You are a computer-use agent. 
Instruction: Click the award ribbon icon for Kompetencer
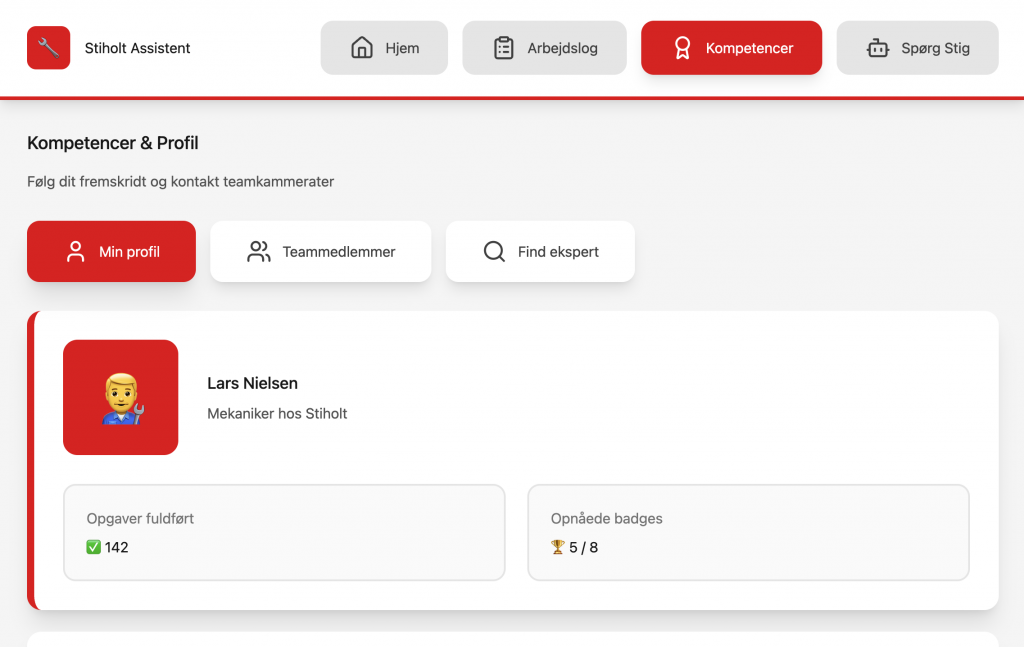pyautogui.click(x=682, y=48)
